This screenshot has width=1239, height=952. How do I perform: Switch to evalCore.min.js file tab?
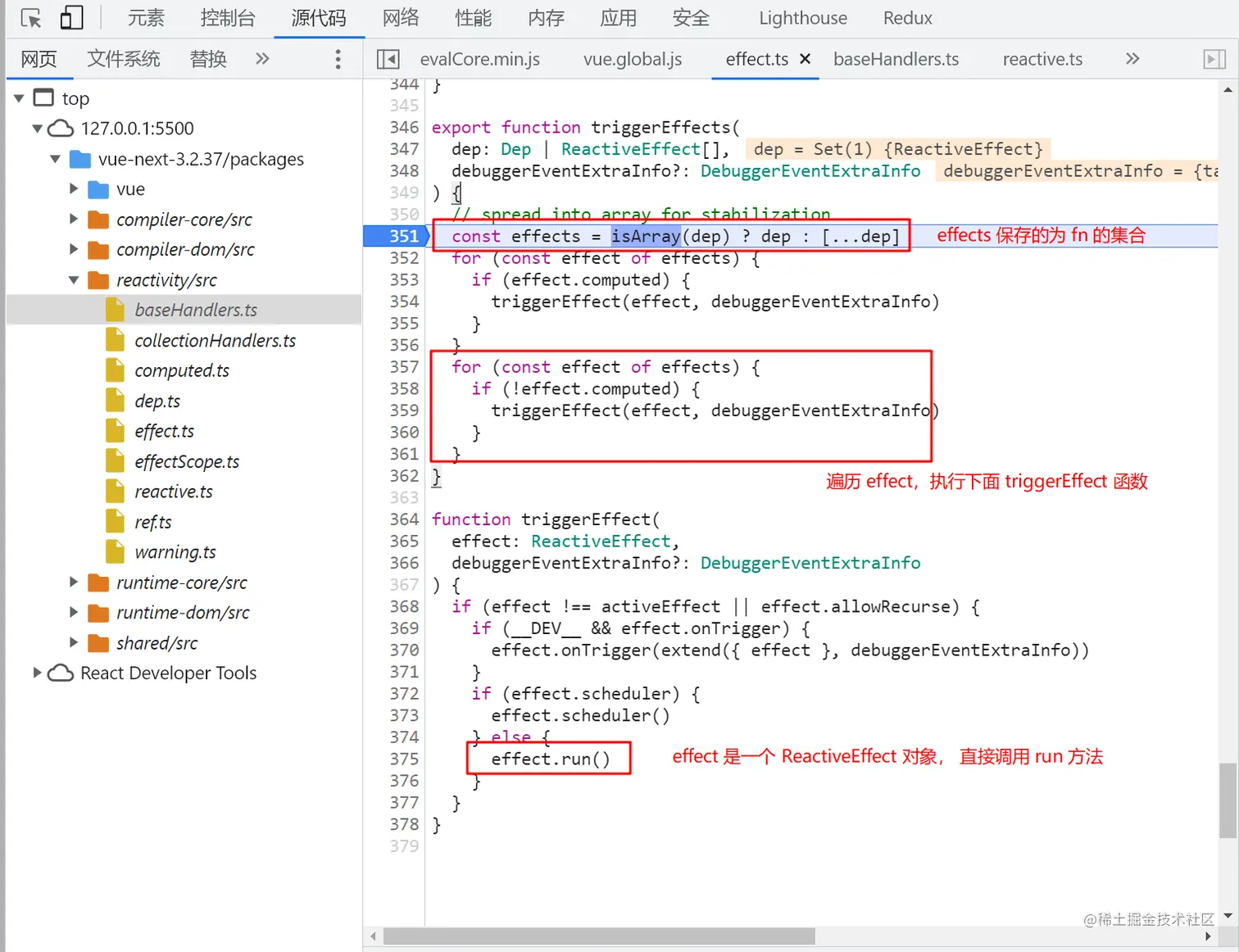(480, 59)
